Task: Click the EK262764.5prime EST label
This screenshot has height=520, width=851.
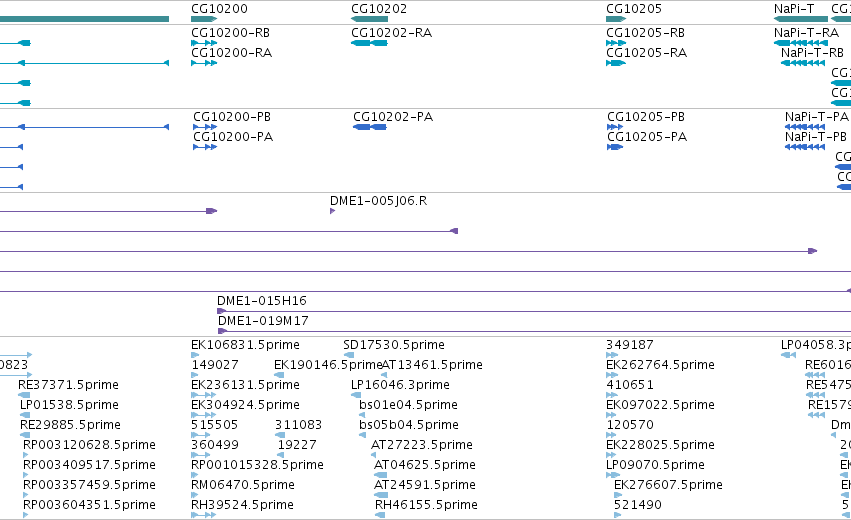Action: click(x=660, y=365)
